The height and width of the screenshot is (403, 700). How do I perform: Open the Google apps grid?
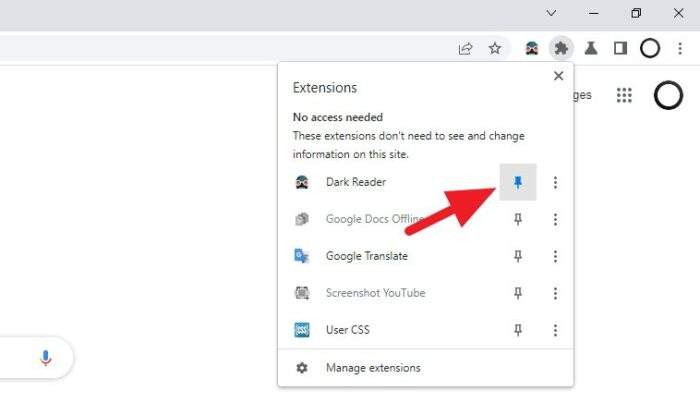[624, 95]
